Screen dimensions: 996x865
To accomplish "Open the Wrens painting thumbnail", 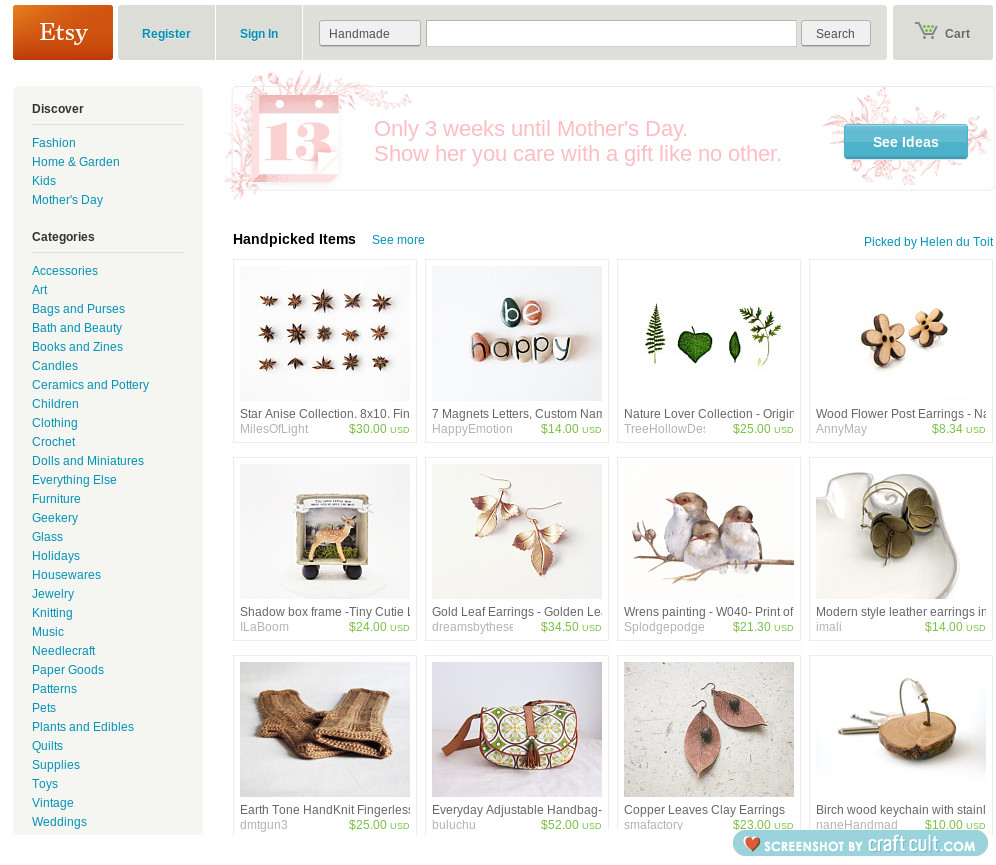I will [x=709, y=531].
